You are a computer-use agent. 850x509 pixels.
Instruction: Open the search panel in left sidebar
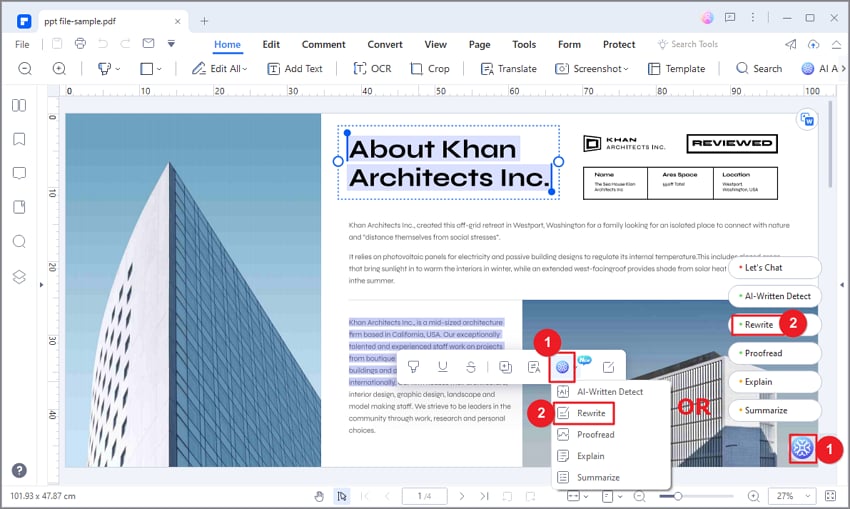coord(19,241)
